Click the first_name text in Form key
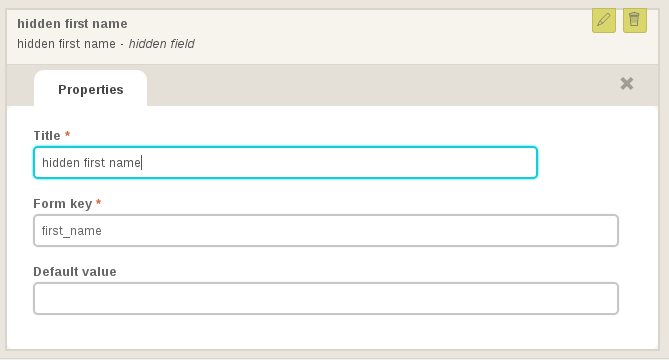 [72, 231]
